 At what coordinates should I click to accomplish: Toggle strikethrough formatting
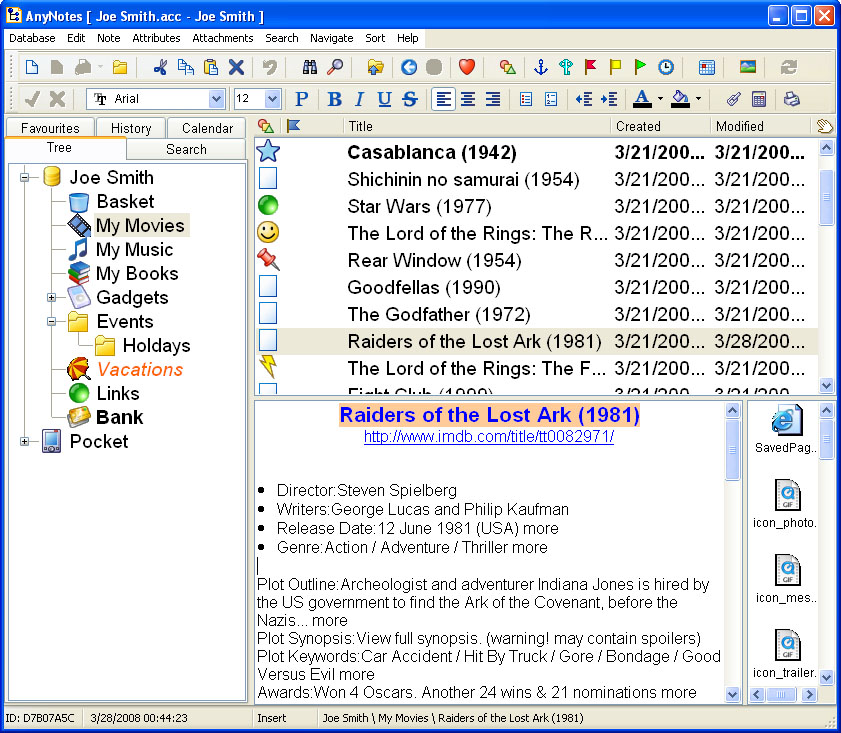point(409,99)
